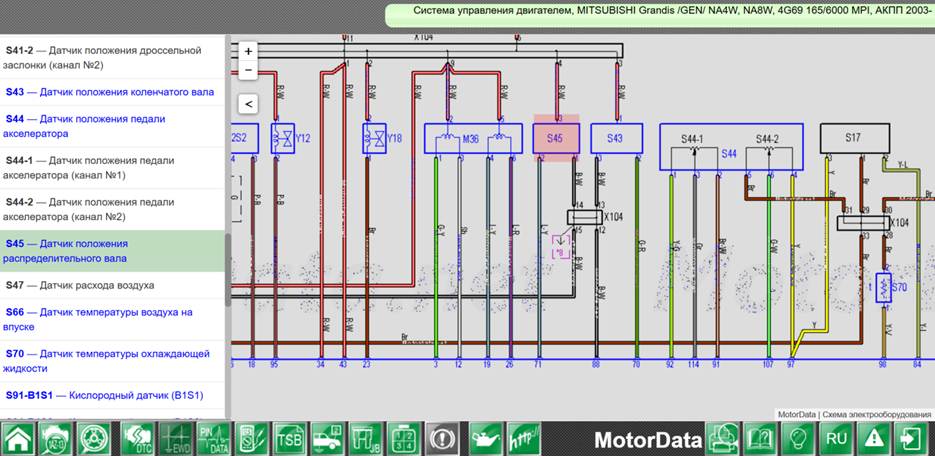The width and height of the screenshot is (935, 456).
Task: Click S47 air flow sensor text
Action: click(x=80, y=285)
